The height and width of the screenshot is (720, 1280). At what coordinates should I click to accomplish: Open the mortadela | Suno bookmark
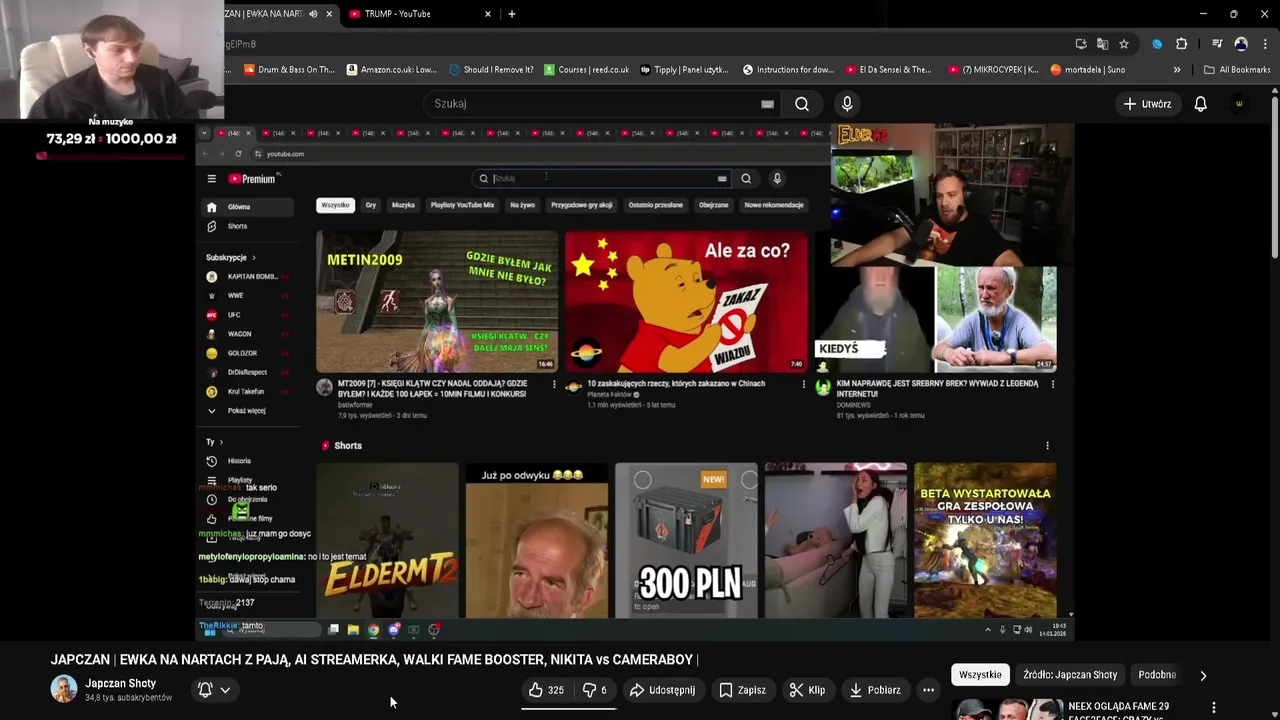[1088, 70]
